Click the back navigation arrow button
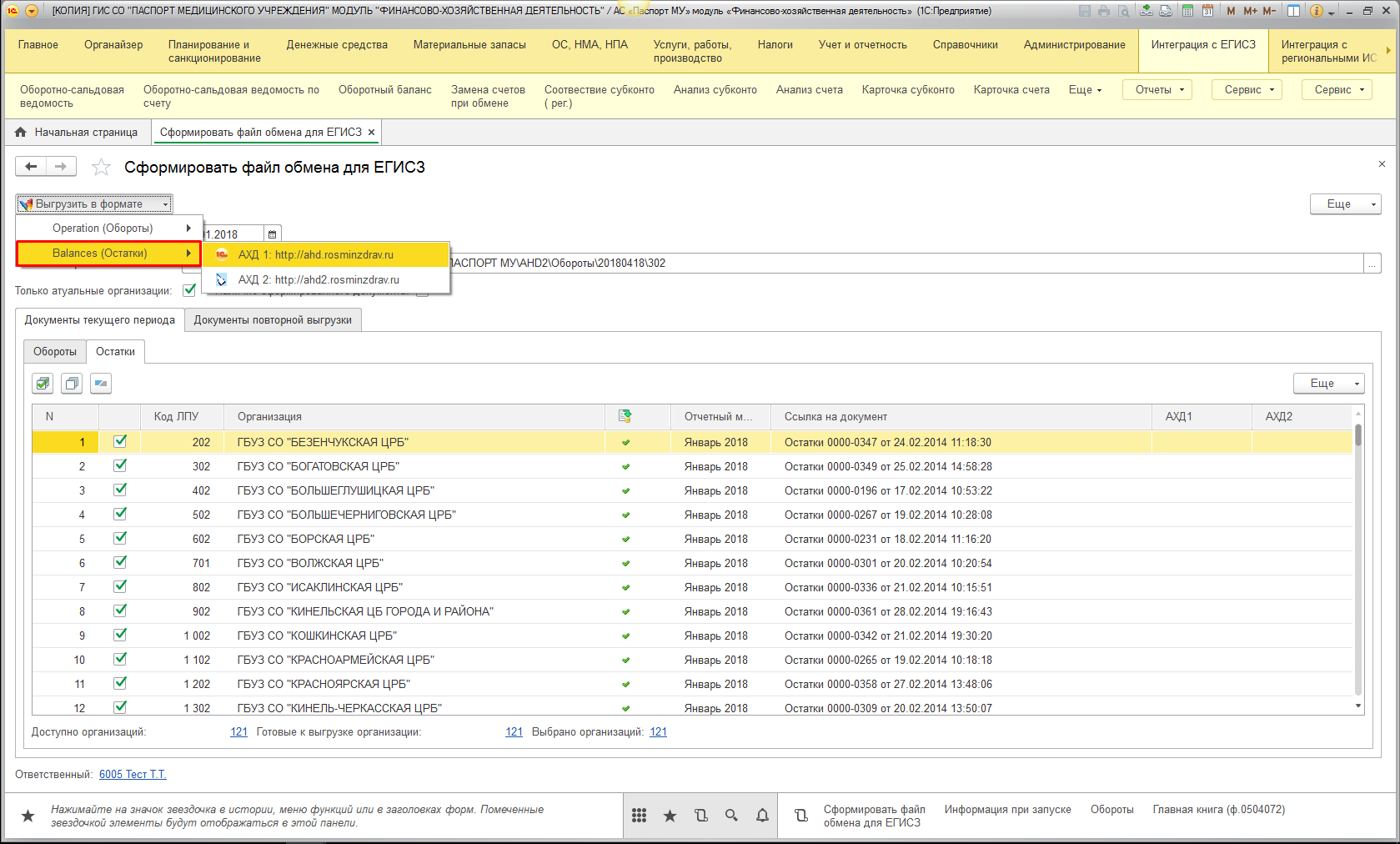This screenshot has width=1400, height=844. coord(31,167)
